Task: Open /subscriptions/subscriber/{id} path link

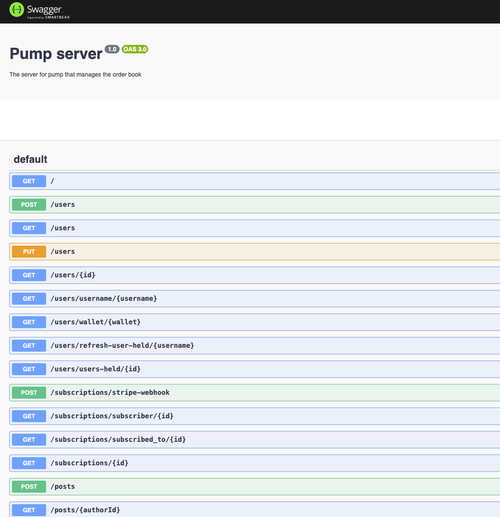Action: coord(112,416)
